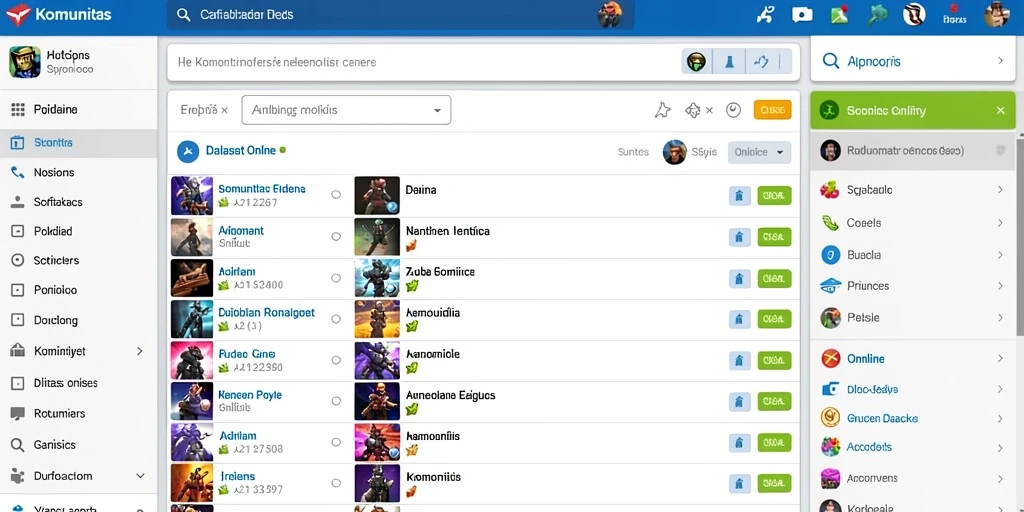This screenshot has width=1024, height=512.
Task: Click the Rotumiars chat icon
Action: click(18, 414)
